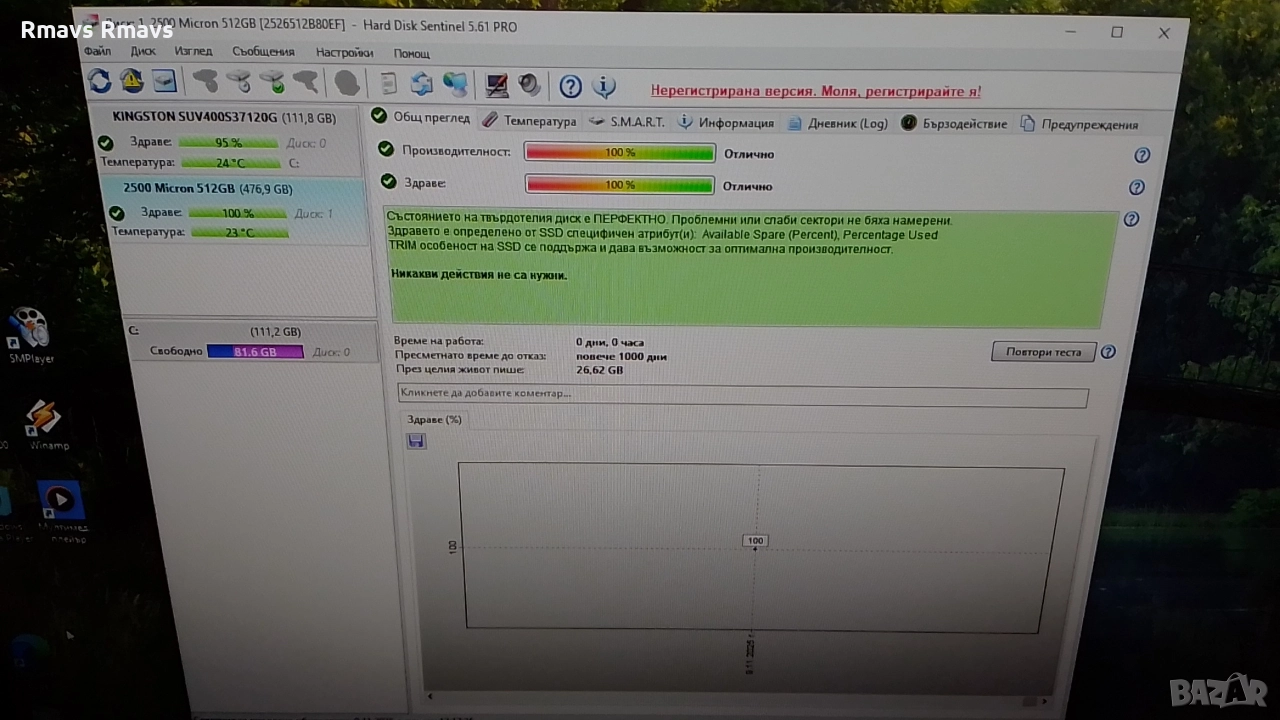
Task: Open the Winamp desktop icon
Action: (46, 425)
